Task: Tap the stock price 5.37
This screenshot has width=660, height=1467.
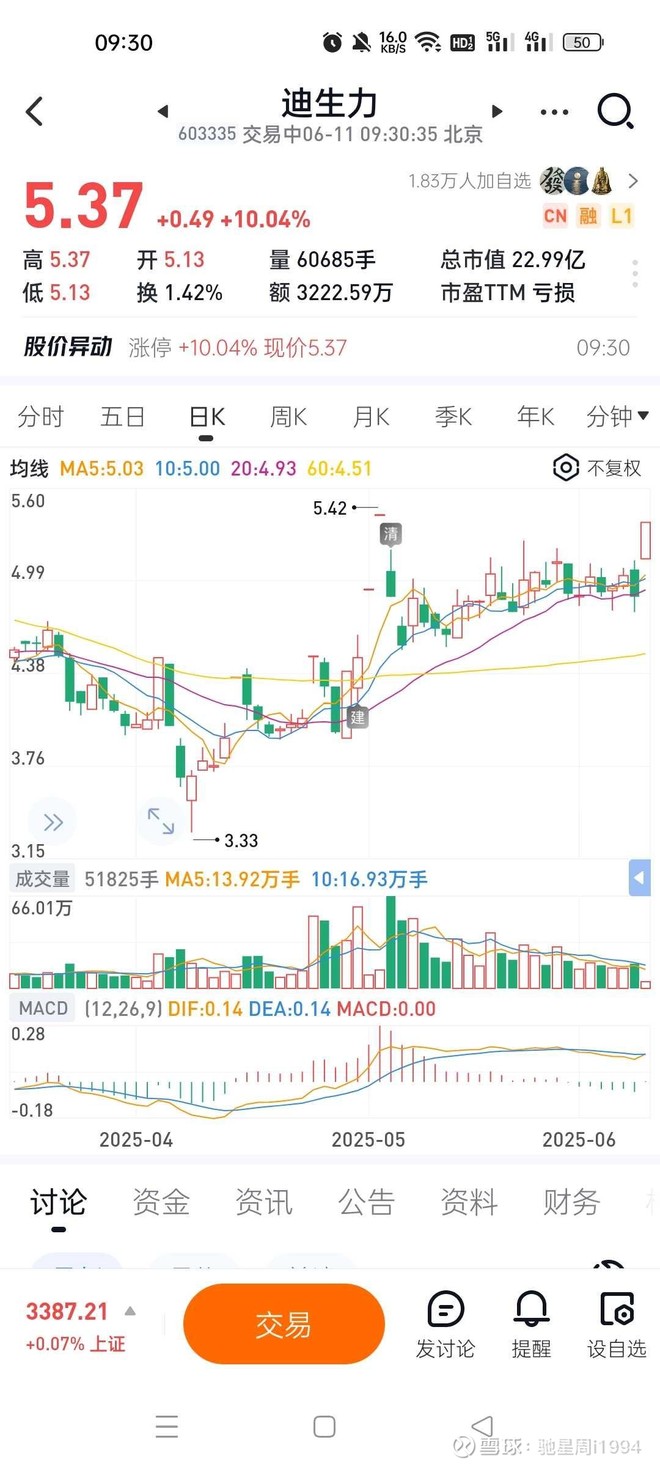Action: coord(83,207)
